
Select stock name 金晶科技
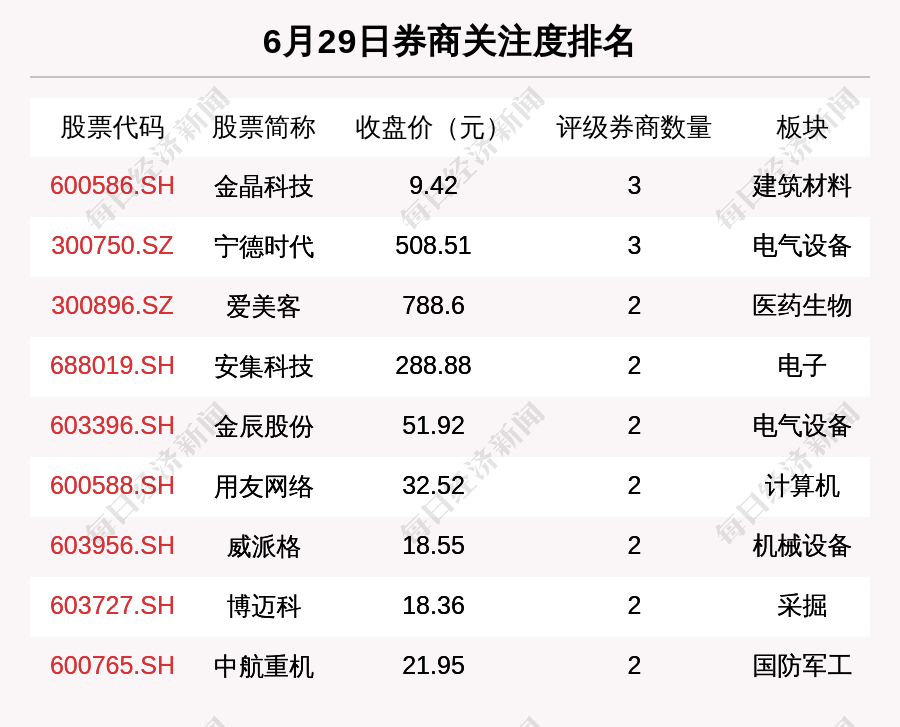tap(263, 186)
